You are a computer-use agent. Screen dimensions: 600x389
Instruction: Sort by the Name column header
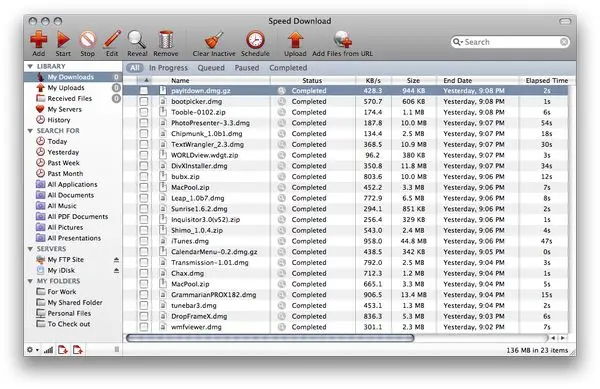[x=211, y=80]
